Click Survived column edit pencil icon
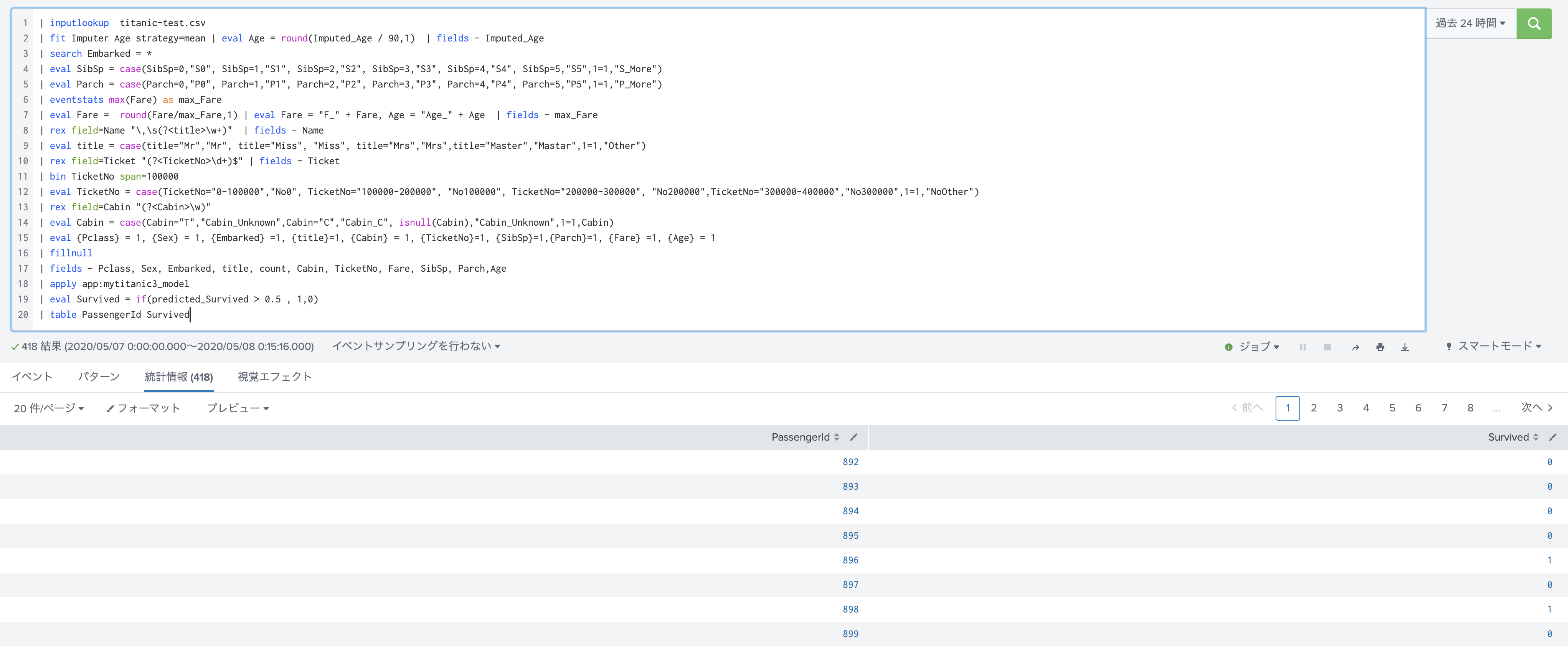 (x=1553, y=437)
